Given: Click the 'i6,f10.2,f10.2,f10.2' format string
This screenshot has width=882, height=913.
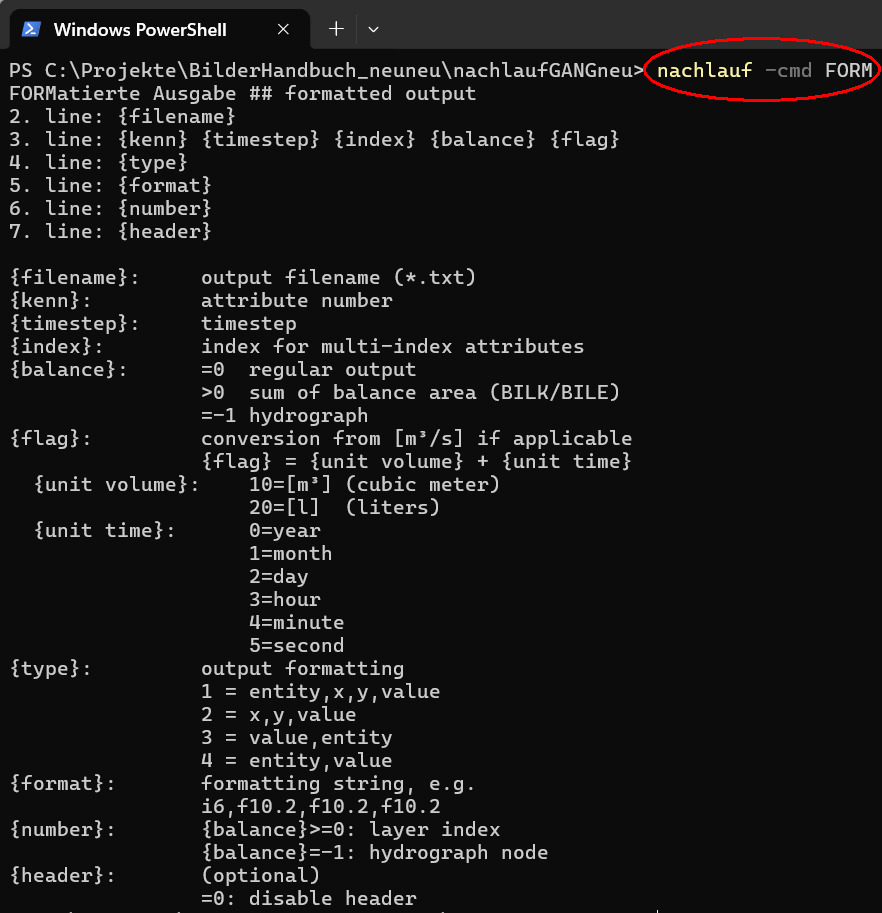Looking at the screenshot, I should coord(321,806).
